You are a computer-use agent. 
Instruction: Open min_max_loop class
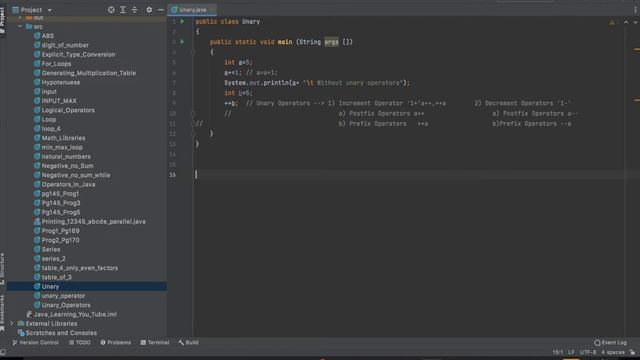[x=62, y=147]
